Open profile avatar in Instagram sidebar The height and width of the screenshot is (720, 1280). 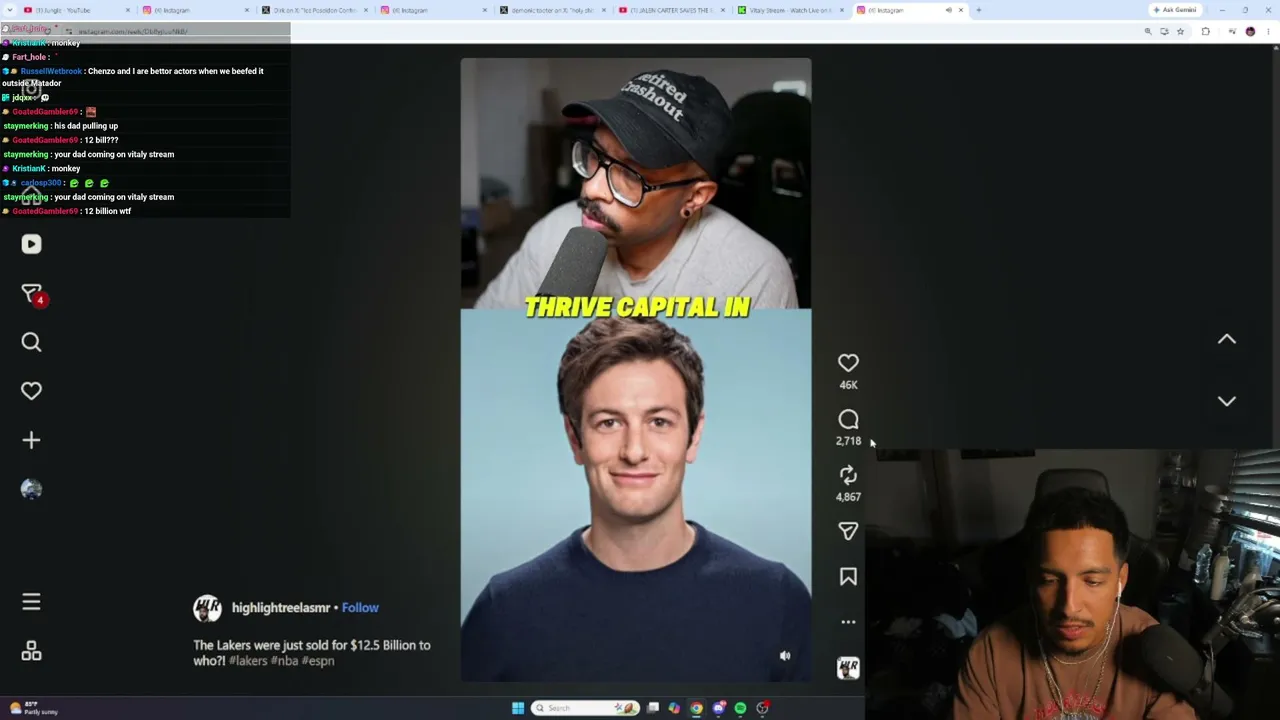[x=31, y=489]
